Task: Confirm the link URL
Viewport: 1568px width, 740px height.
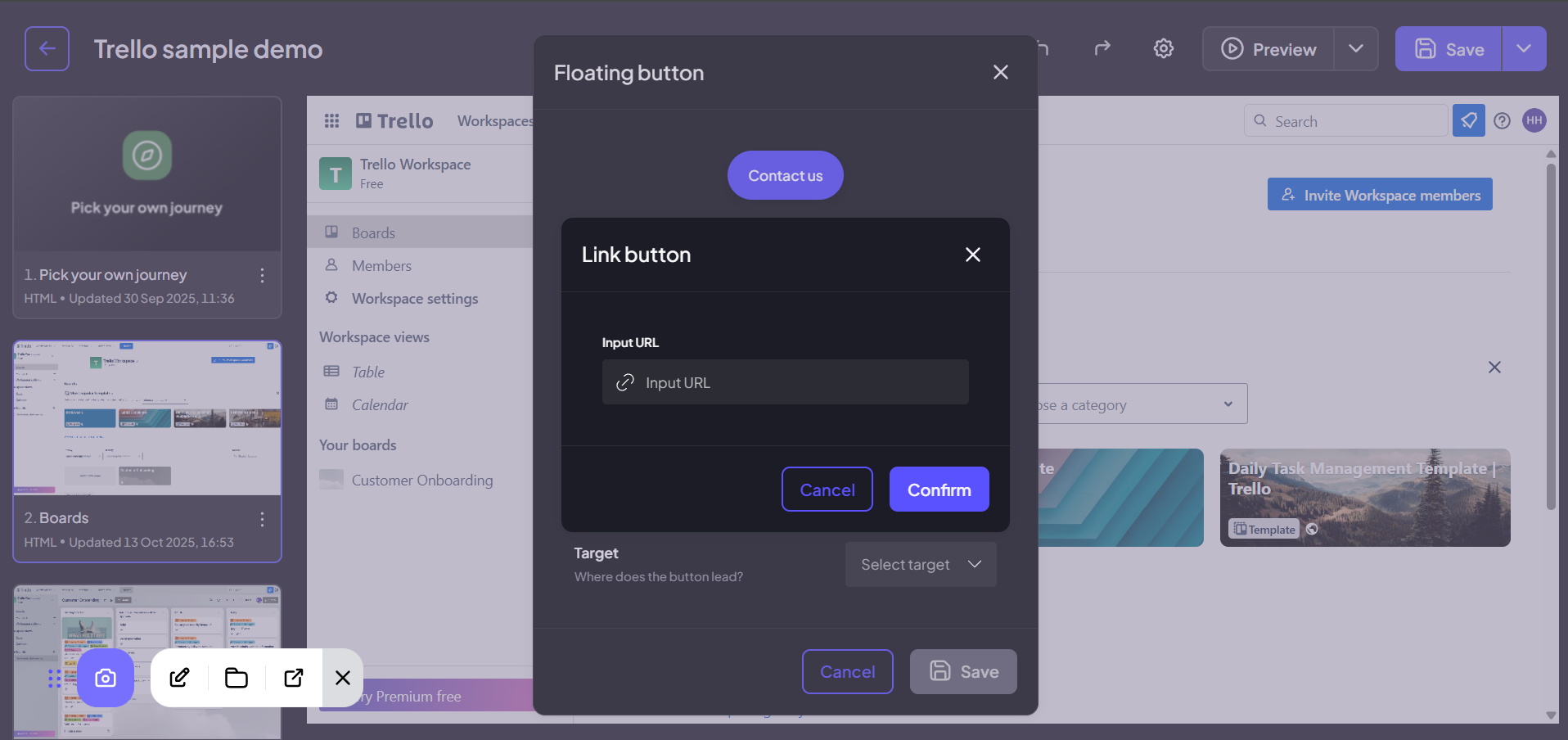Action: click(x=939, y=490)
